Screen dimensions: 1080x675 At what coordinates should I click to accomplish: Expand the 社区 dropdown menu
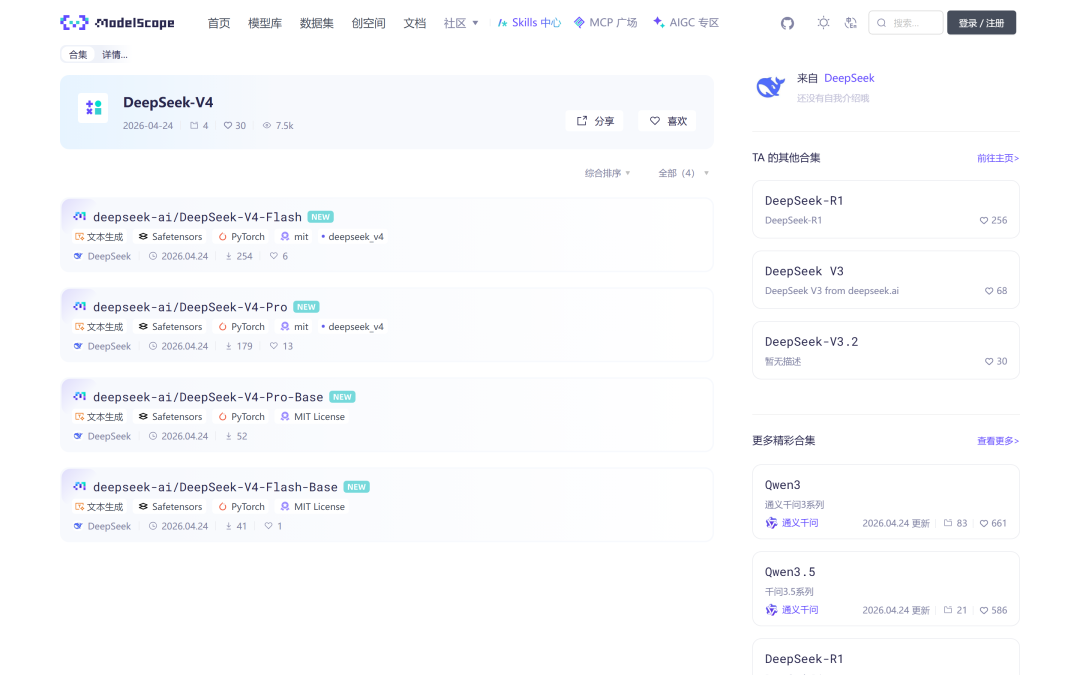(x=461, y=23)
